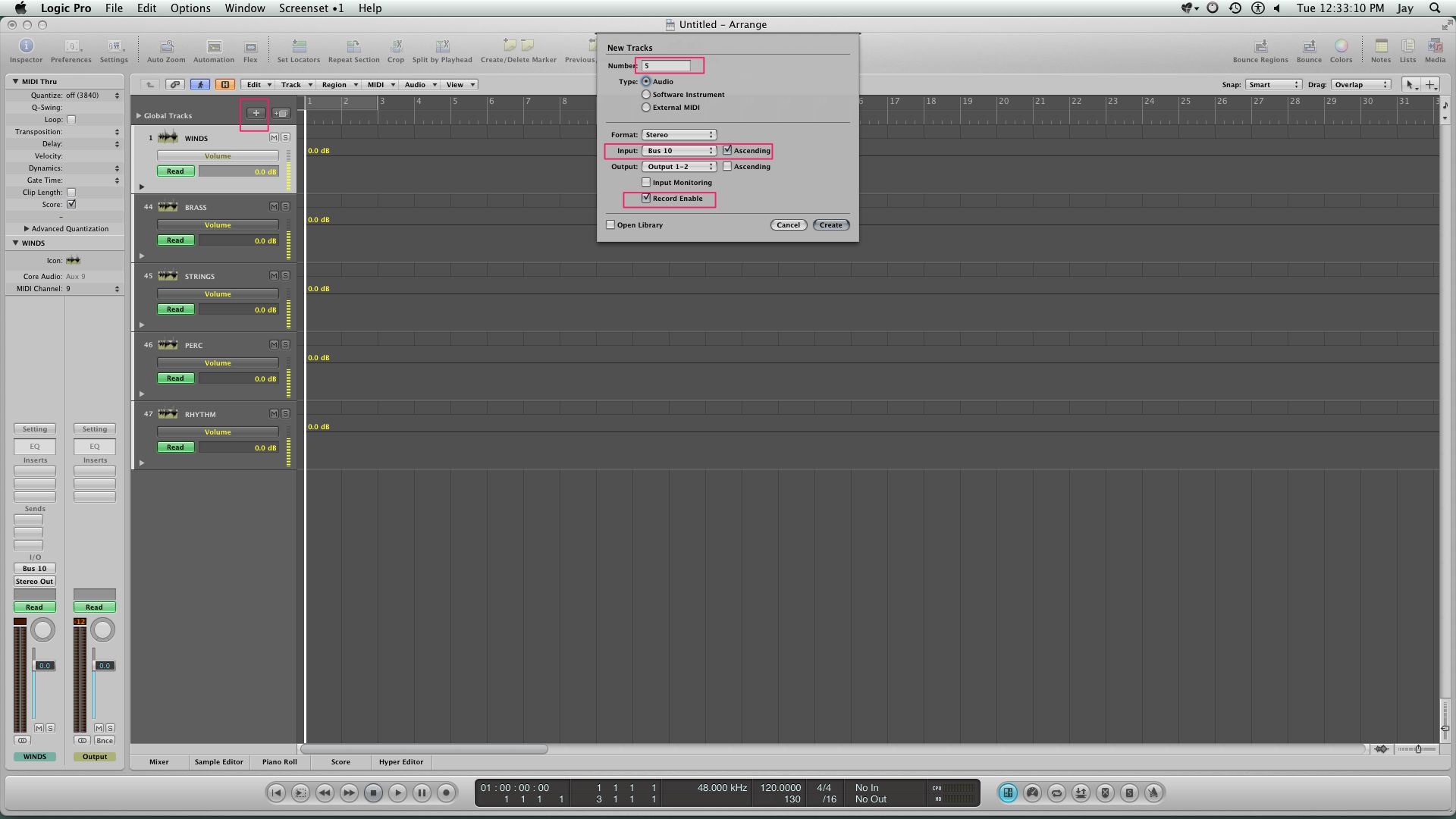Image resolution: width=1456 pixels, height=819 pixels.
Task: Select the Audio type radio button
Action: [646, 81]
